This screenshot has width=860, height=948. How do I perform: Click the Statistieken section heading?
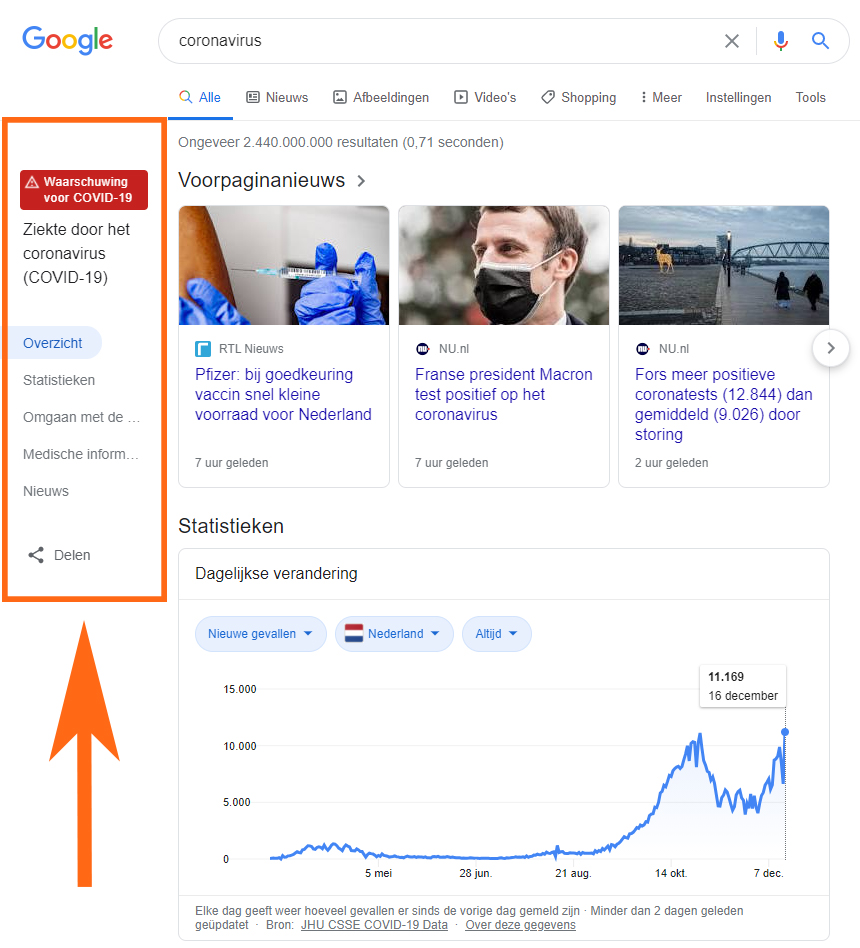231,526
